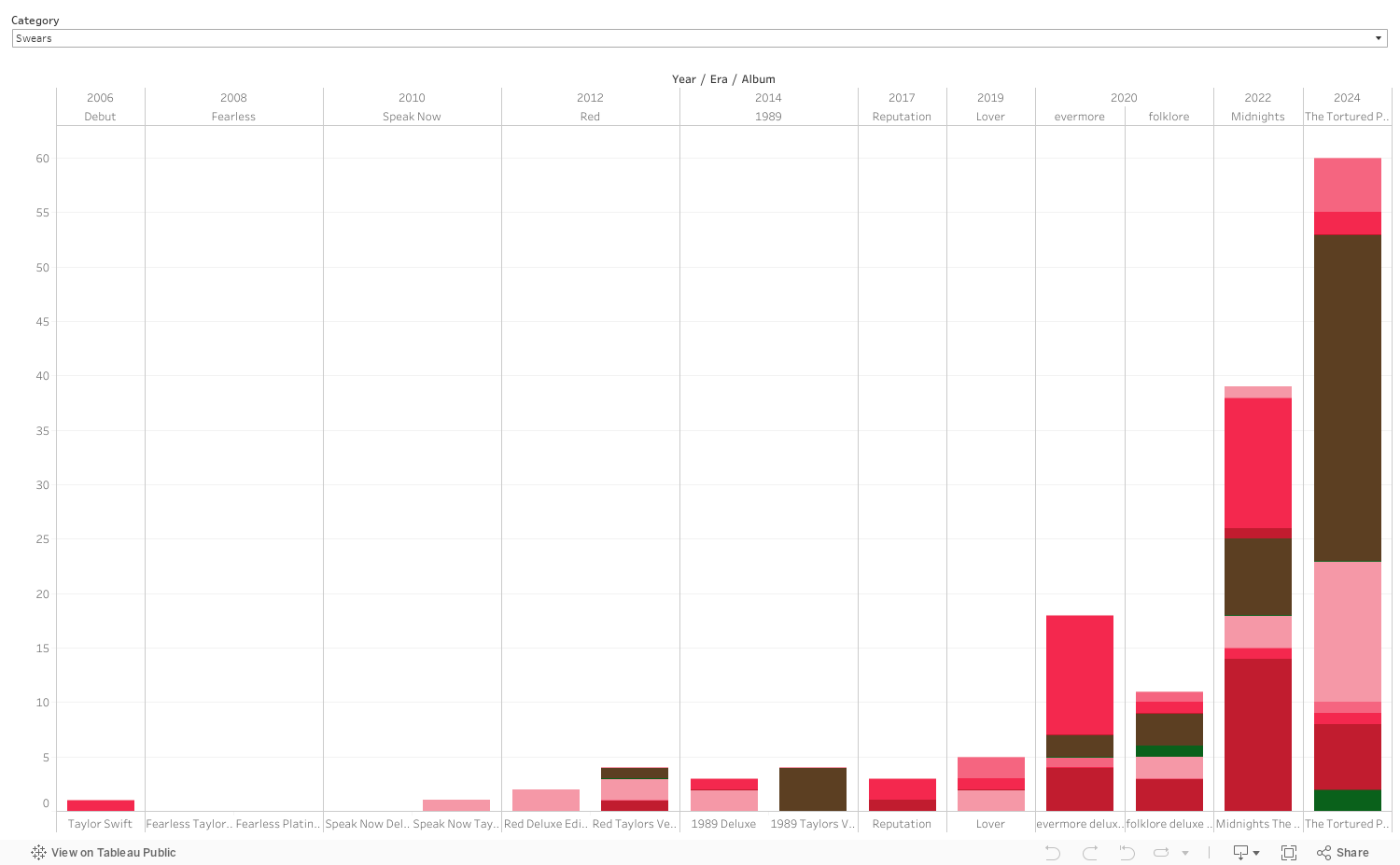Select the Midnights era header

pyautogui.click(x=1257, y=117)
